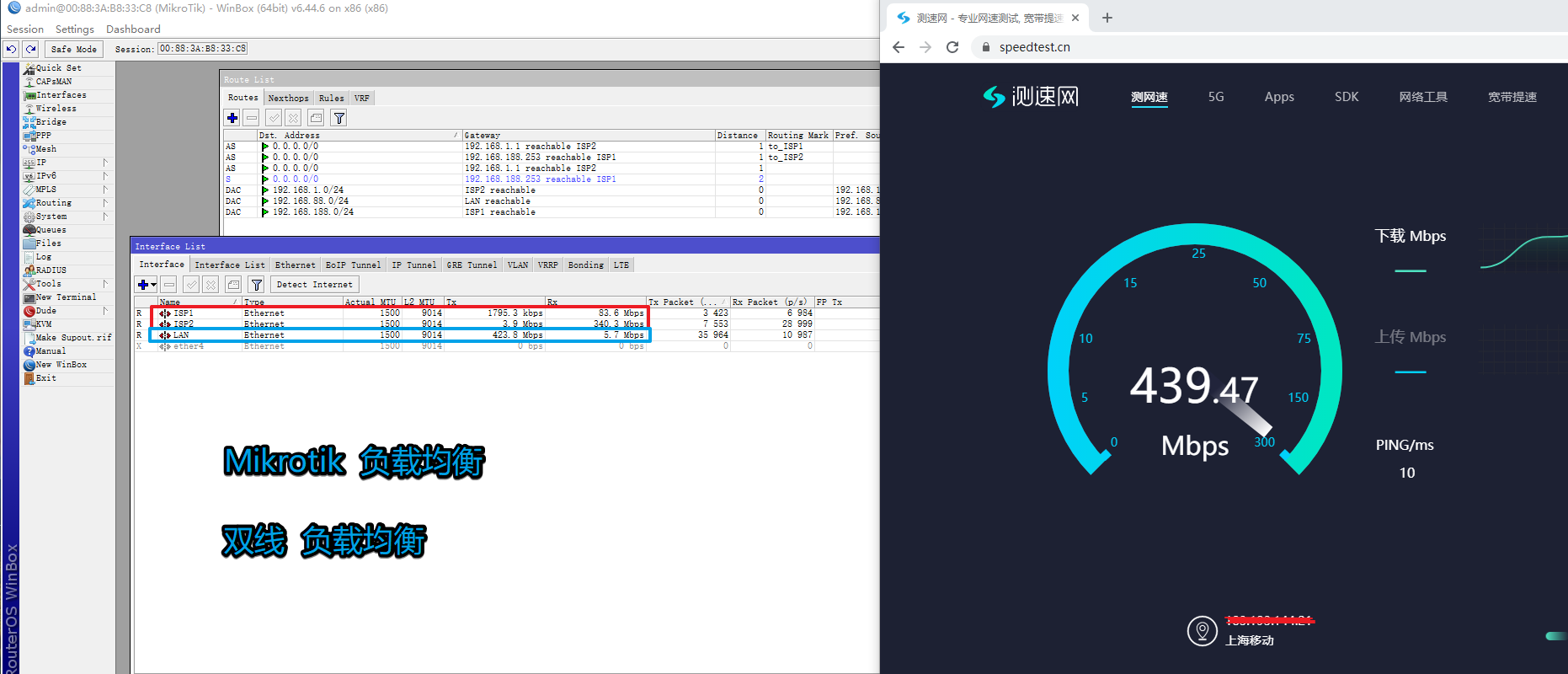This screenshot has width=1568, height=674.
Task: Open the SDK link on speedtest site
Action: [1347, 97]
